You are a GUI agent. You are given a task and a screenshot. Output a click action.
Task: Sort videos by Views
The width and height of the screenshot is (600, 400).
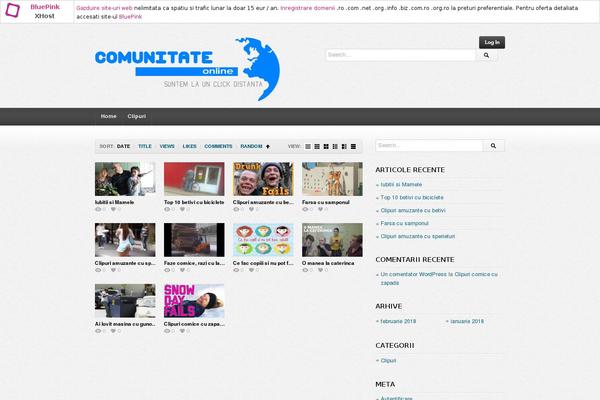[167, 147]
